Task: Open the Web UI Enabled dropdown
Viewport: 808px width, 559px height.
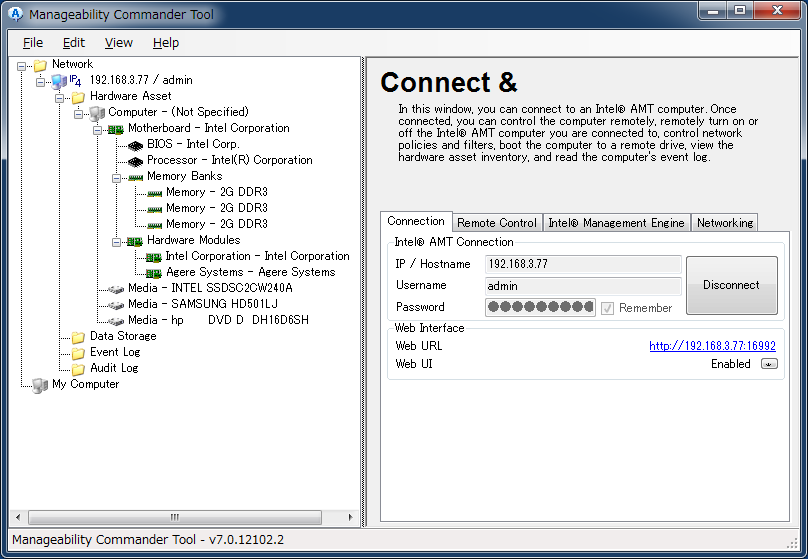Action: [x=768, y=364]
